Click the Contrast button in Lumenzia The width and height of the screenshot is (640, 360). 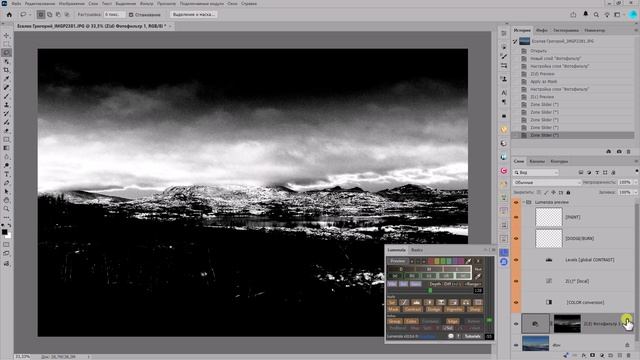click(413, 309)
